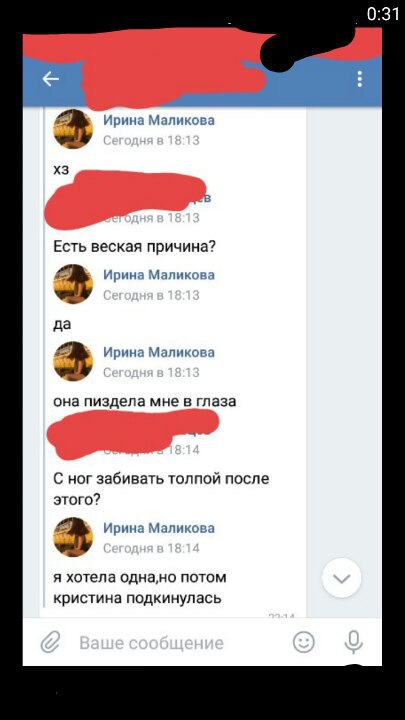Tap the redacted chat title in header
The height and width of the screenshot is (720, 405).
[x=172, y=80]
